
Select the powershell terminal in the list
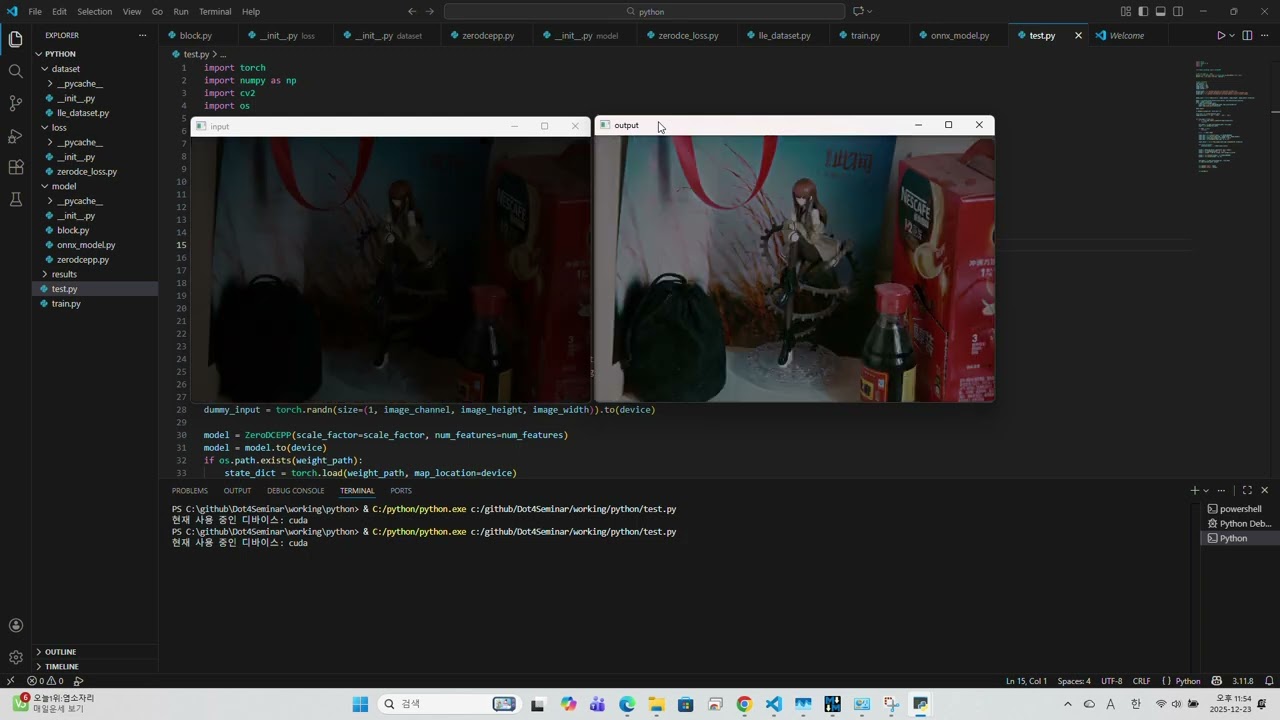click(1239, 509)
